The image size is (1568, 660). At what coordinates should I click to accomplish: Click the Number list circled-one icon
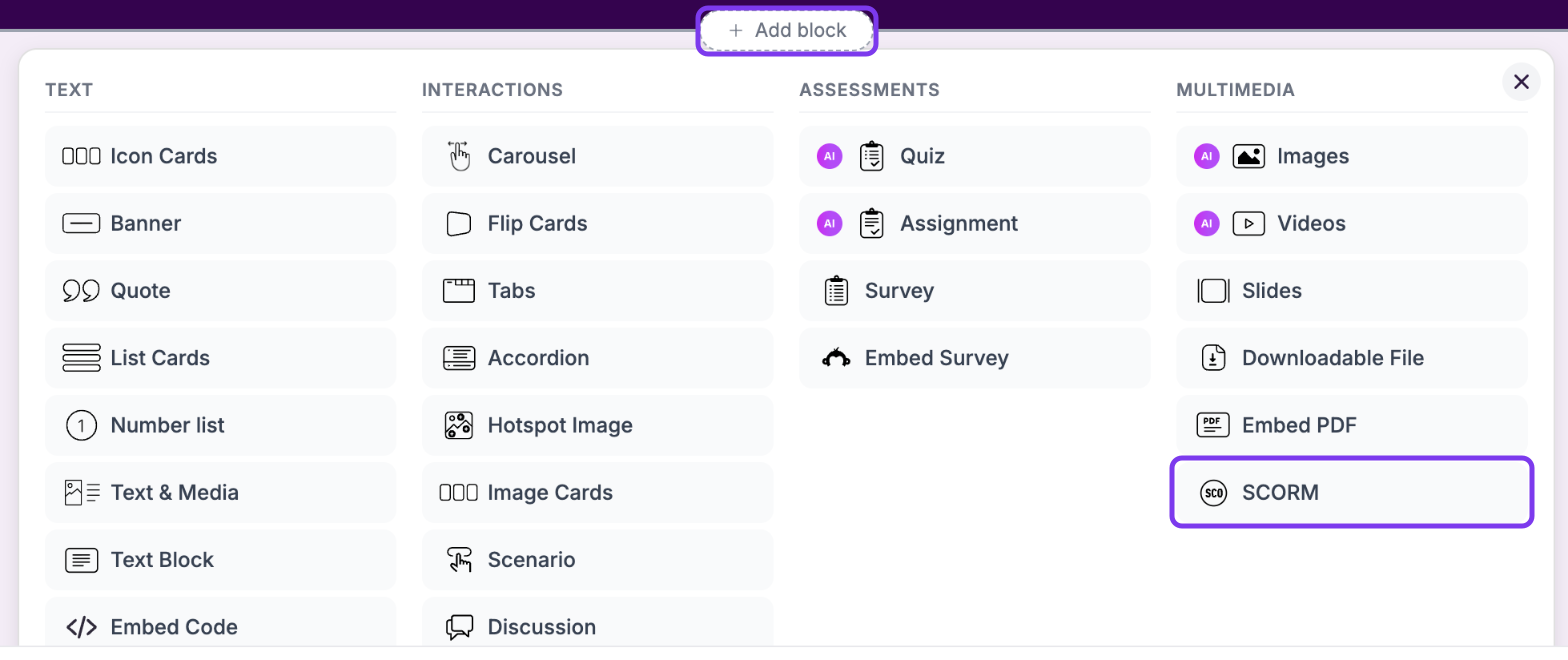click(x=81, y=425)
